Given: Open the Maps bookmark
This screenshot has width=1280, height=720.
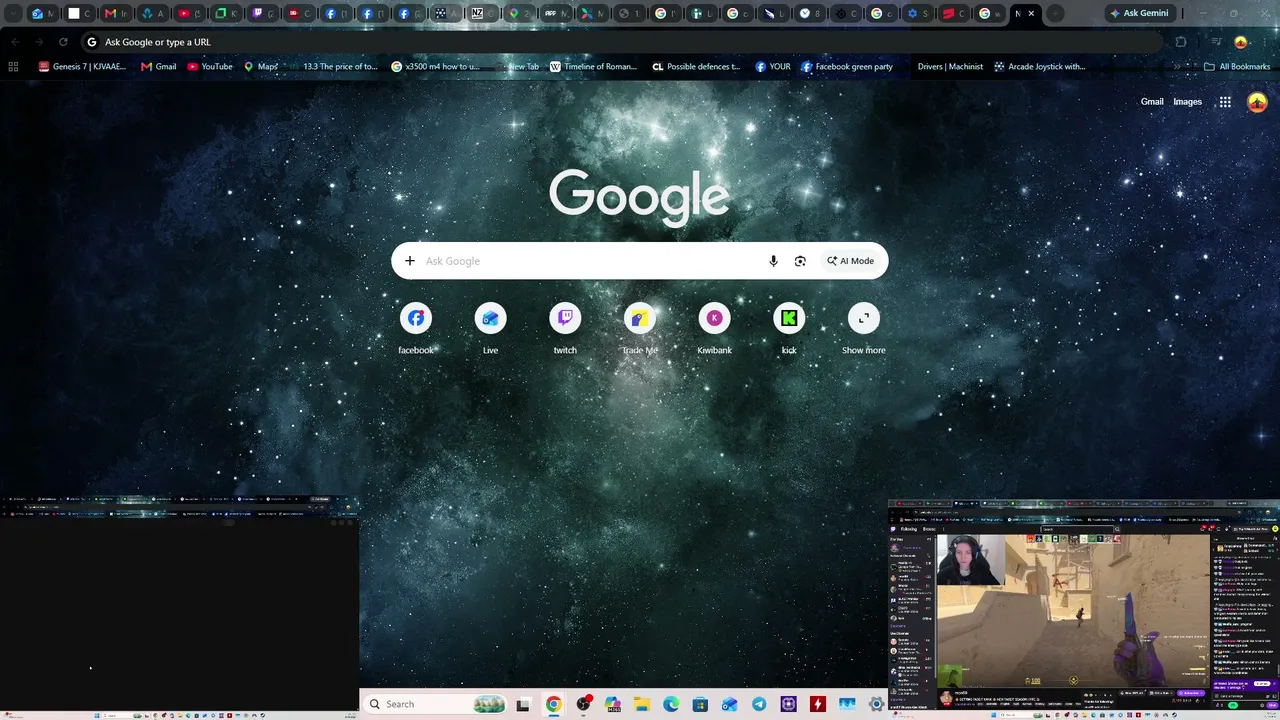Looking at the screenshot, I should click(261, 67).
